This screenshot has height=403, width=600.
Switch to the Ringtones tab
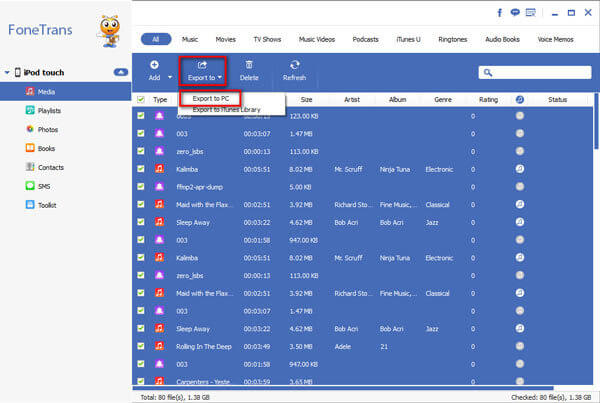coord(453,39)
